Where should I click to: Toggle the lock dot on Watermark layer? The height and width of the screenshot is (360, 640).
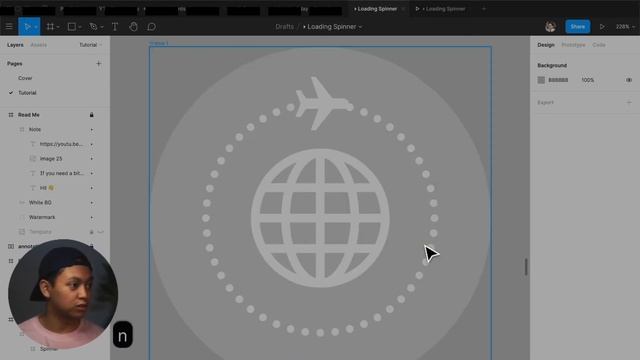tap(91, 218)
